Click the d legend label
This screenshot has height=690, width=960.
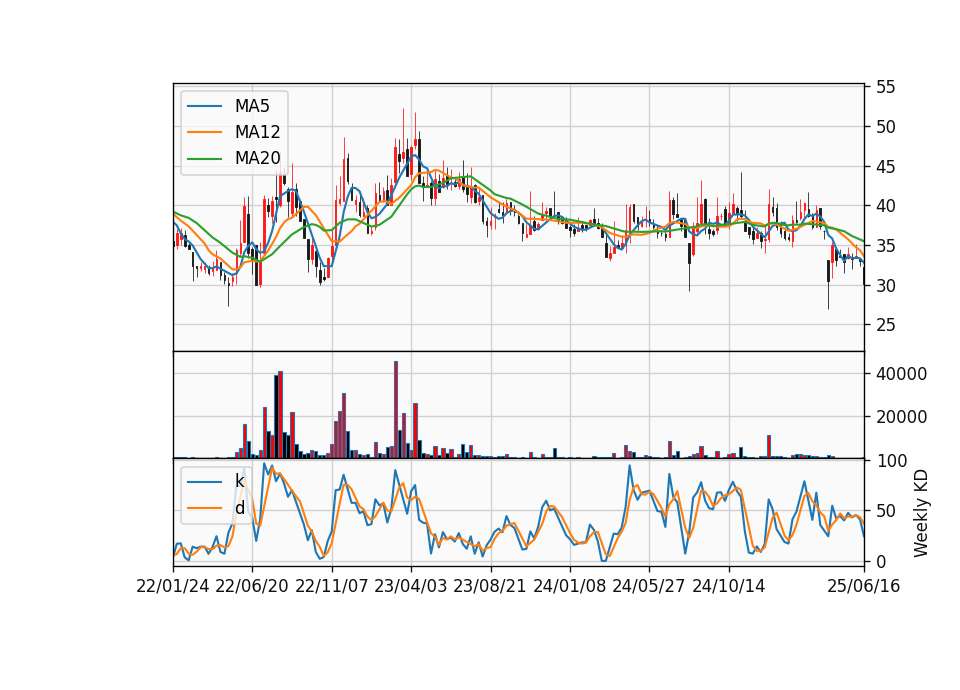tap(239, 508)
